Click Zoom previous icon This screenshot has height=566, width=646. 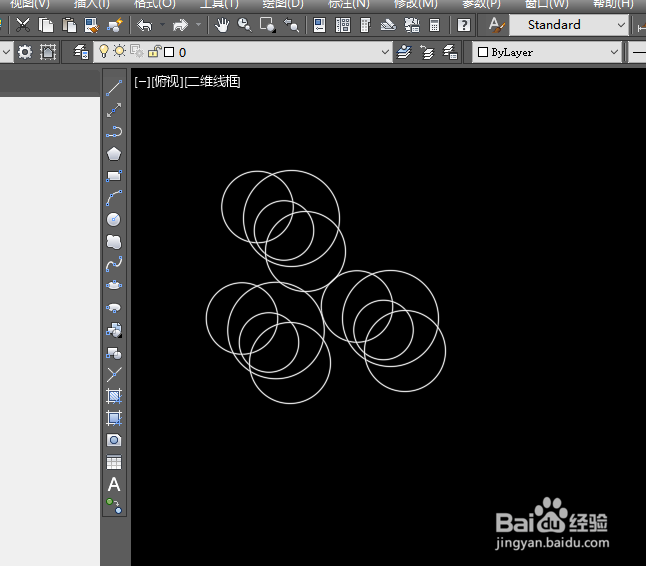click(x=291, y=25)
